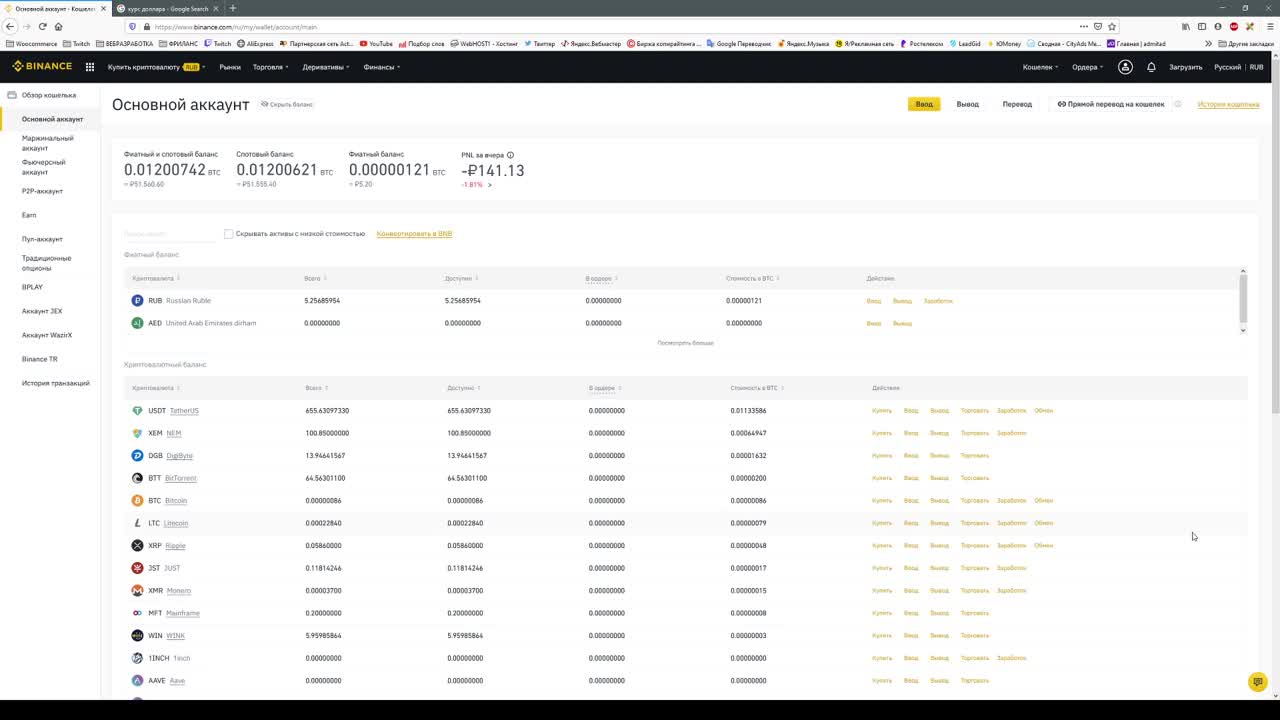Click the USDT coin icon

tap(138, 411)
